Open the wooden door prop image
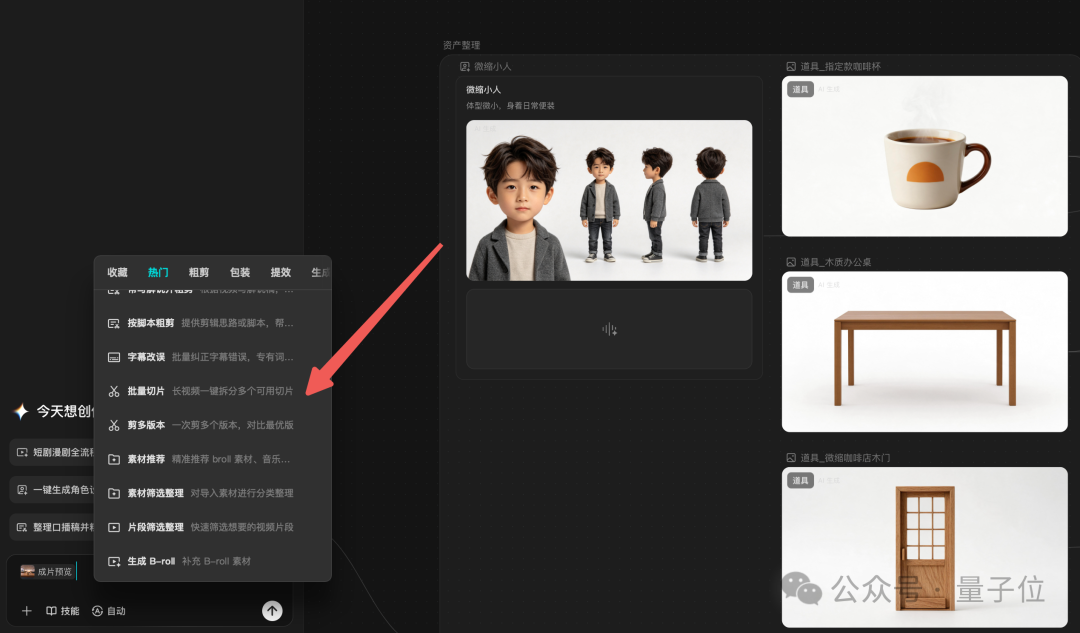 924,548
